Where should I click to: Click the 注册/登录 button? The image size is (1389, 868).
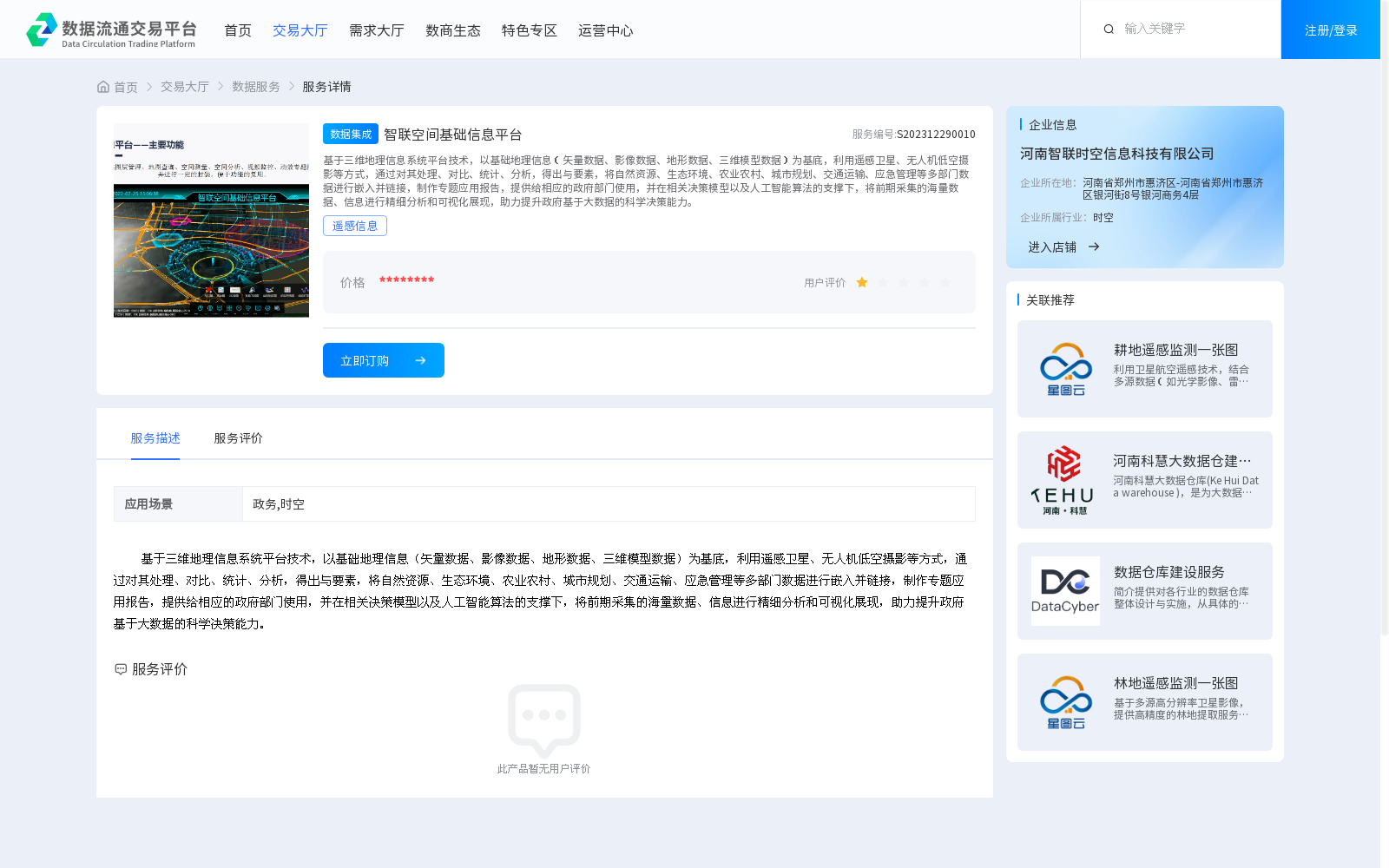(x=1331, y=30)
